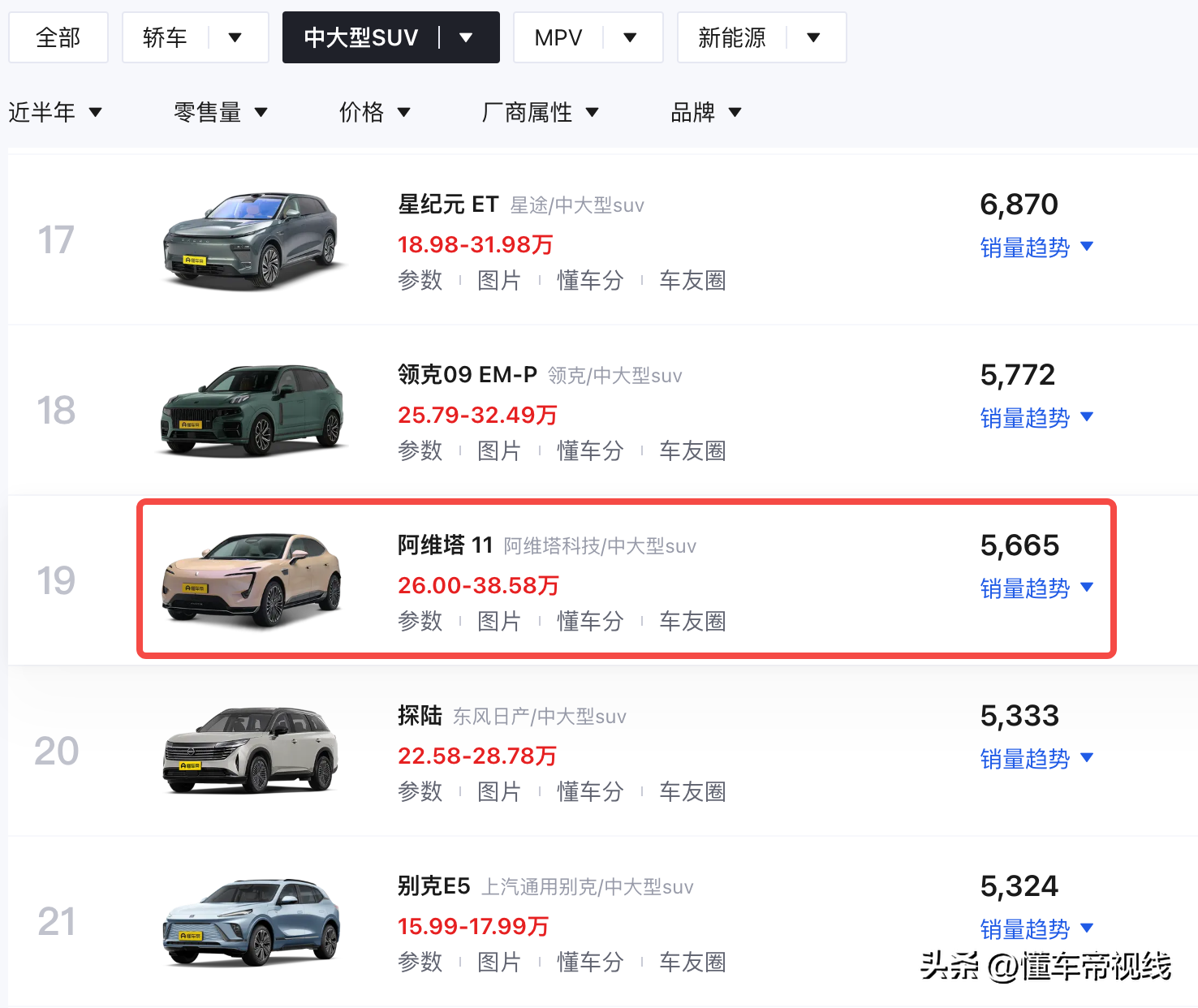The width and height of the screenshot is (1198, 1008).
Task: Select the MPV category tab
Action: [x=558, y=37]
